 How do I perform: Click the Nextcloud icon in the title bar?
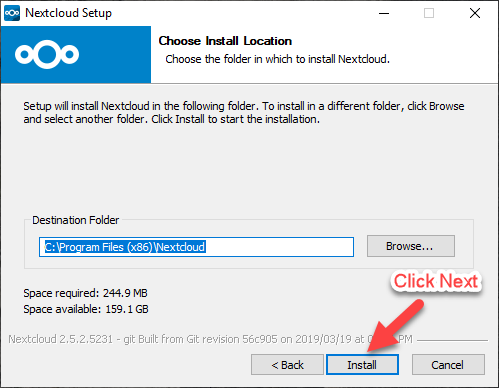[x=12, y=13]
